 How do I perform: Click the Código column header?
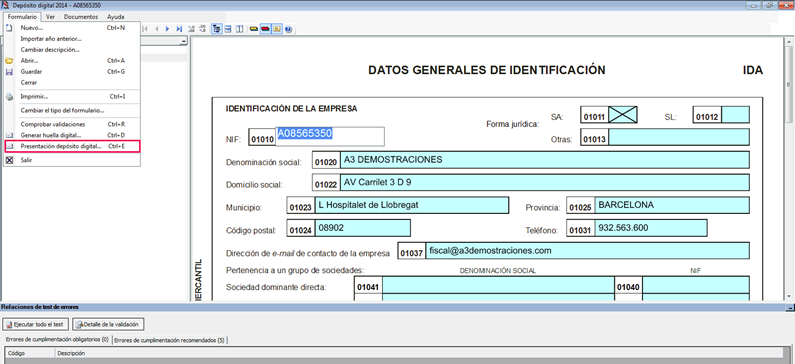tap(30, 353)
